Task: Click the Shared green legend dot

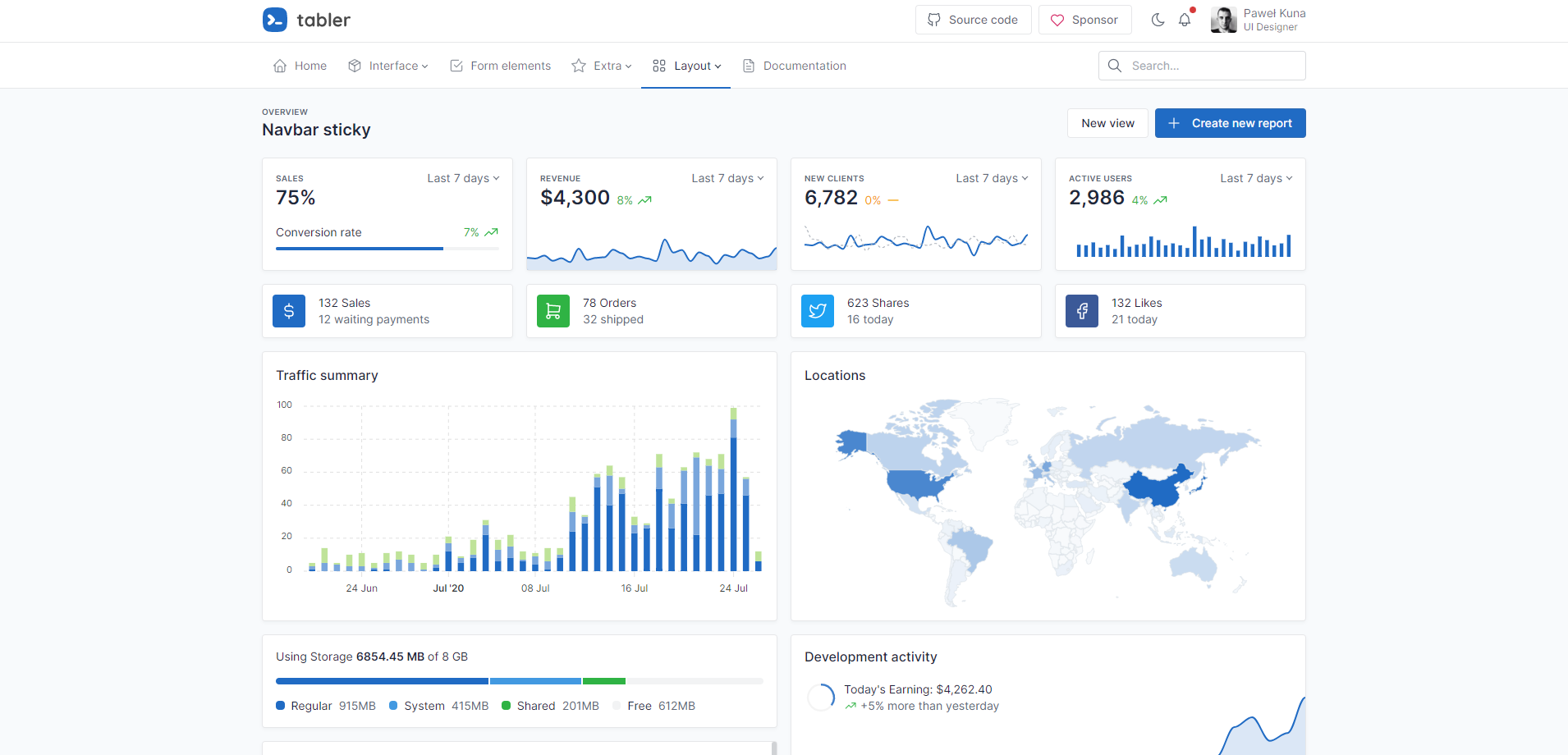Action: click(x=507, y=706)
